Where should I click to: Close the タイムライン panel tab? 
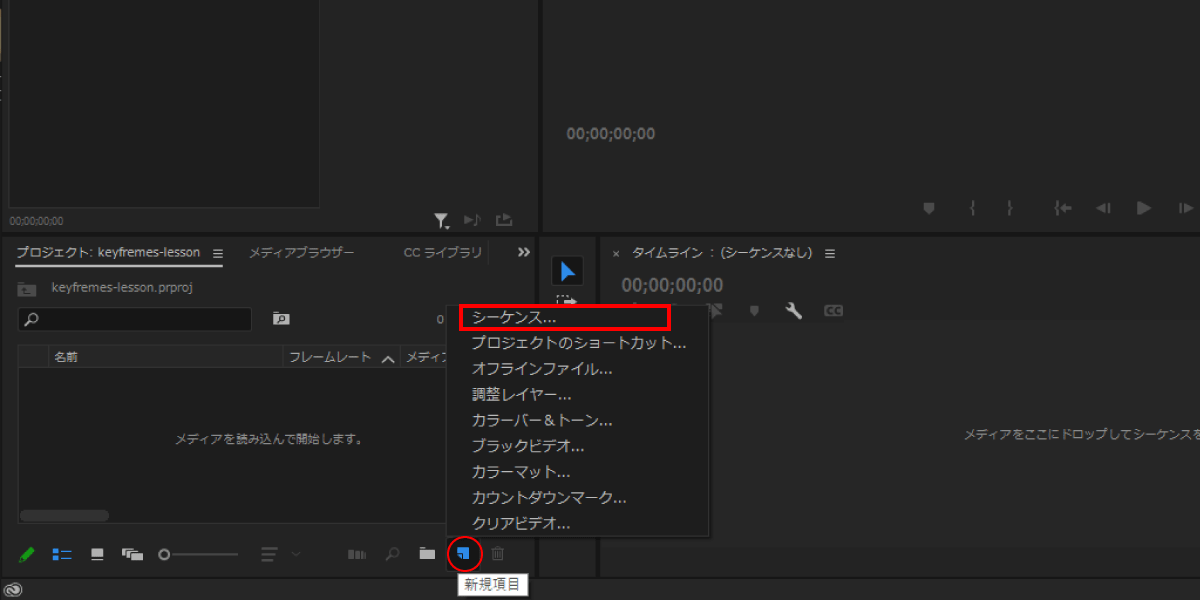pos(616,253)
